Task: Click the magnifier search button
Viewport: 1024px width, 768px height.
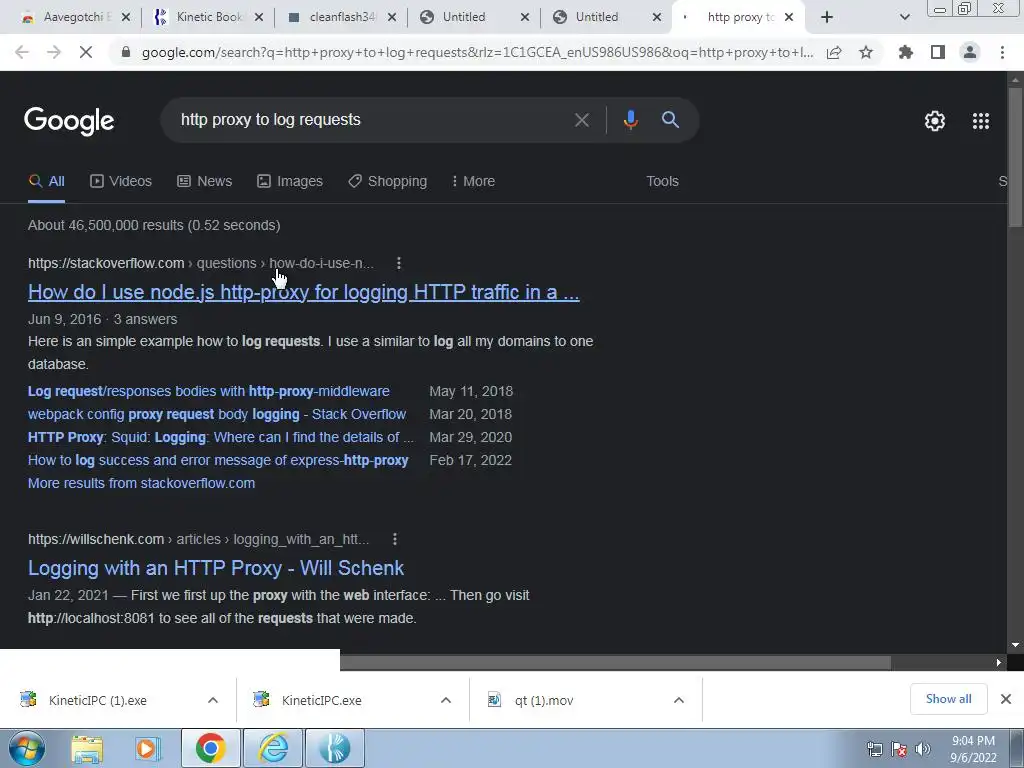Action: pyautogui.click(x=671, y=120)
